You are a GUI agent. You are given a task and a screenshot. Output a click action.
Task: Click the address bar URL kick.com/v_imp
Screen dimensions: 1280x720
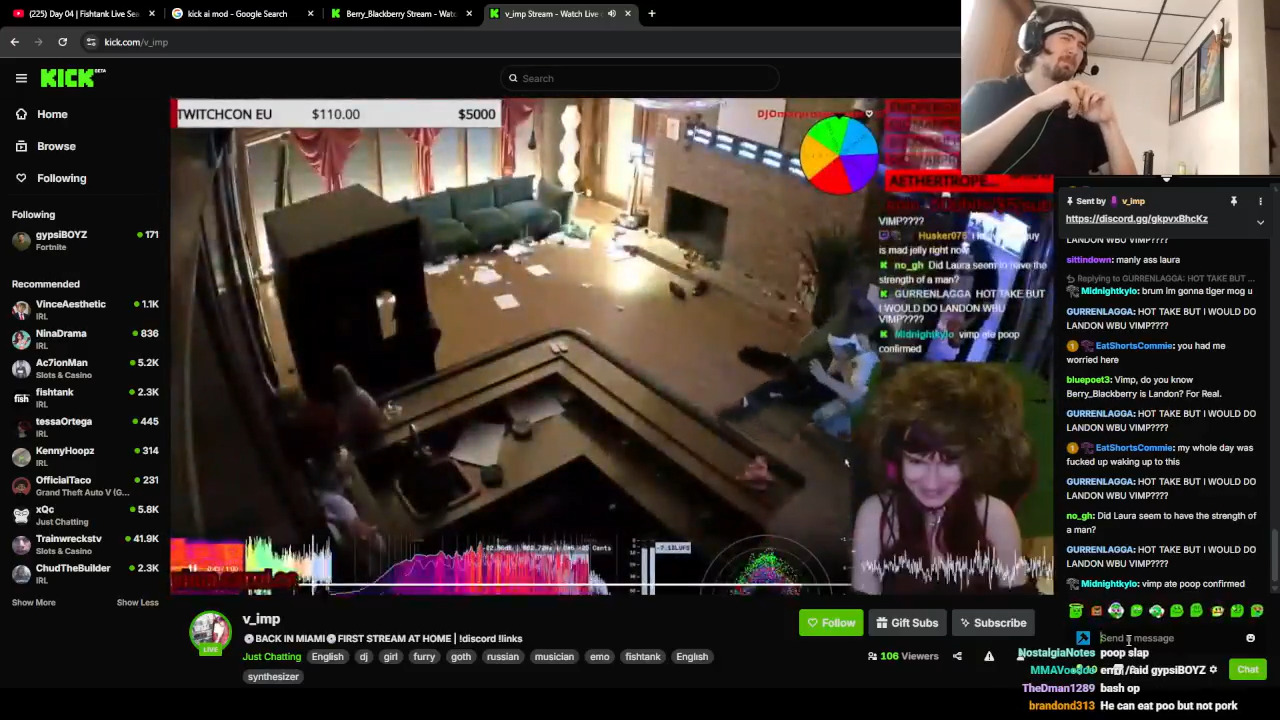point(136,42)
